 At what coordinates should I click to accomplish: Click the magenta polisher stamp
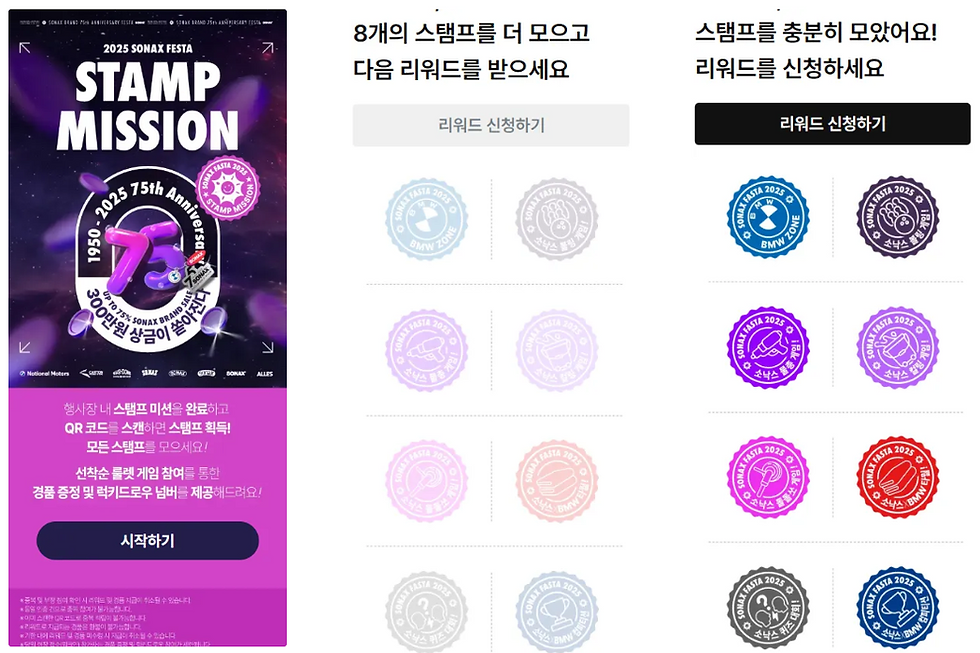click(768, 477)
